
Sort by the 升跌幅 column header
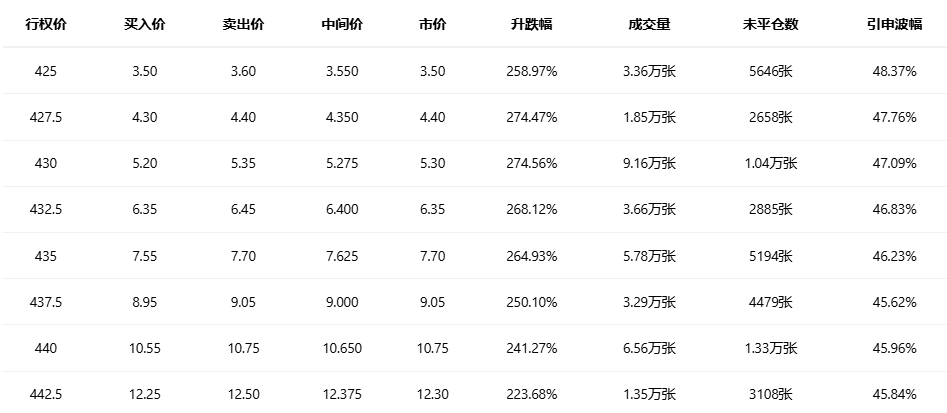tap(531, 24)
